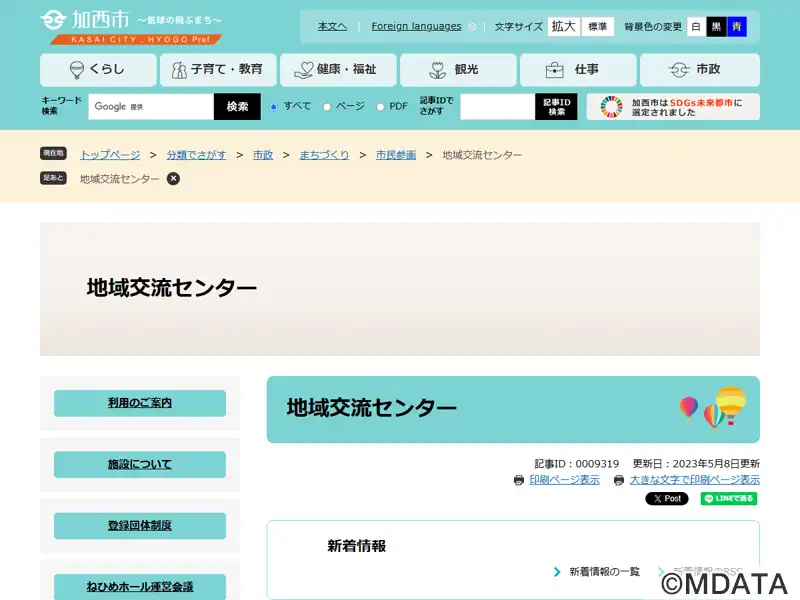The height and width of the screenshot is (600, 800).
Task: Select the ページ search radio button
Action: coord(326,107)
